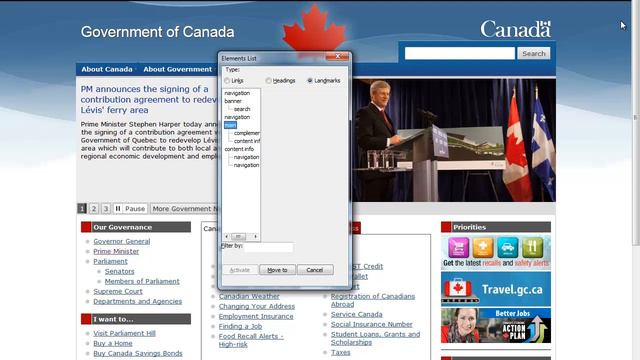Select the Headings radio button
Viewport: 640px width, 360px height.
[x=268, y=81]
